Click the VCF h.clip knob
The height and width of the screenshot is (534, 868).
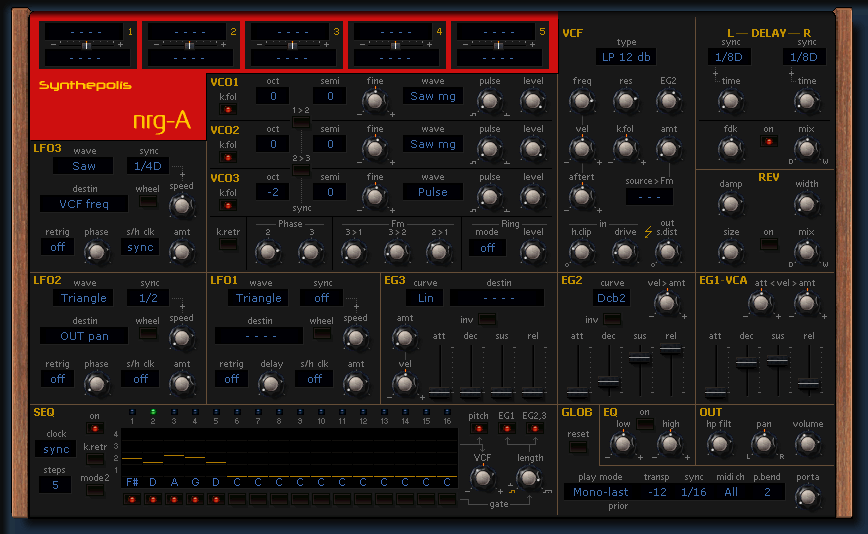coord(582,252)
